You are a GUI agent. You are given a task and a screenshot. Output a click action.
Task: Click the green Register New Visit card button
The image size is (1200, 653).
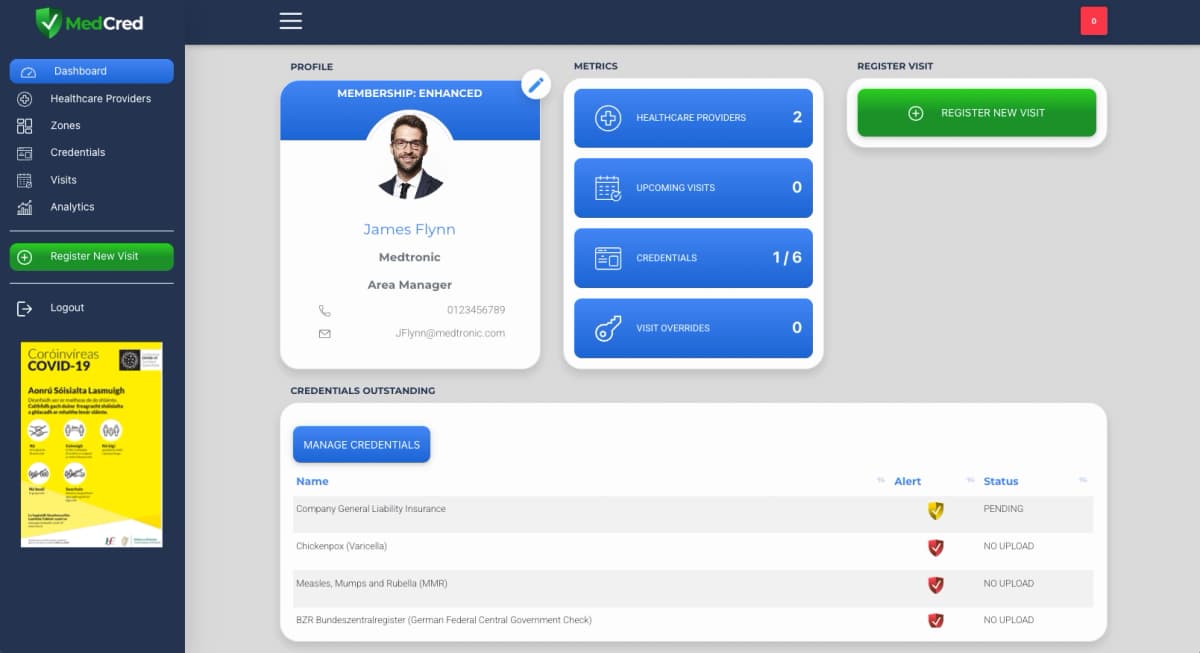click(976, 113)
